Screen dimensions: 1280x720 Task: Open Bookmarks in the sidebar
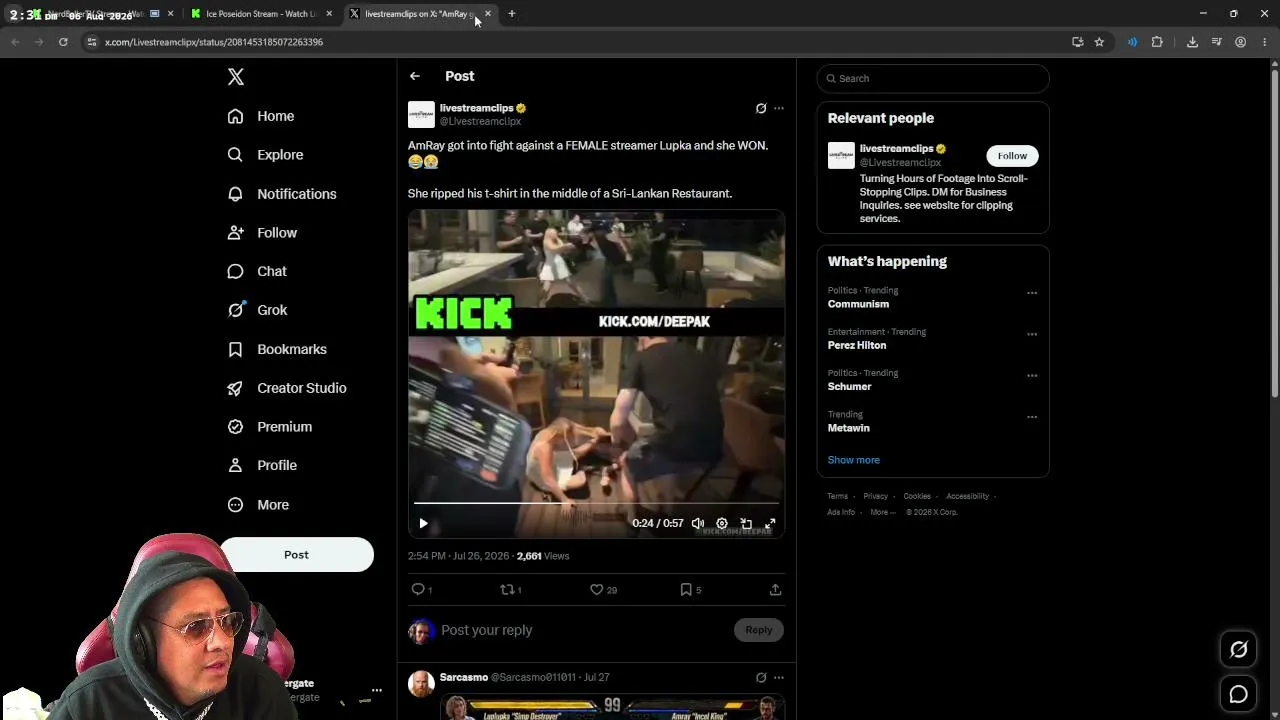click(277, 349)
